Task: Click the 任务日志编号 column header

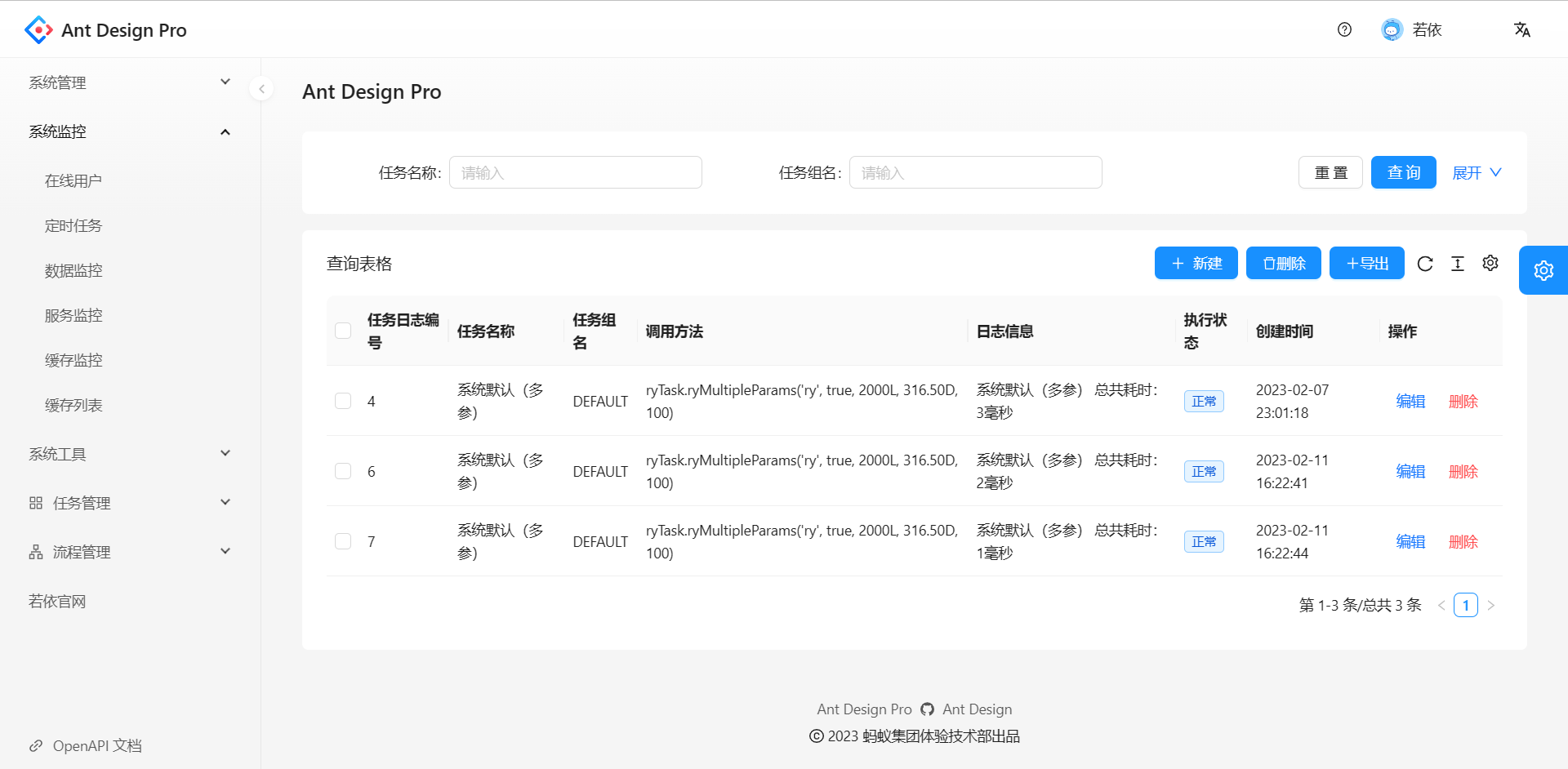Action: [403, 331]
